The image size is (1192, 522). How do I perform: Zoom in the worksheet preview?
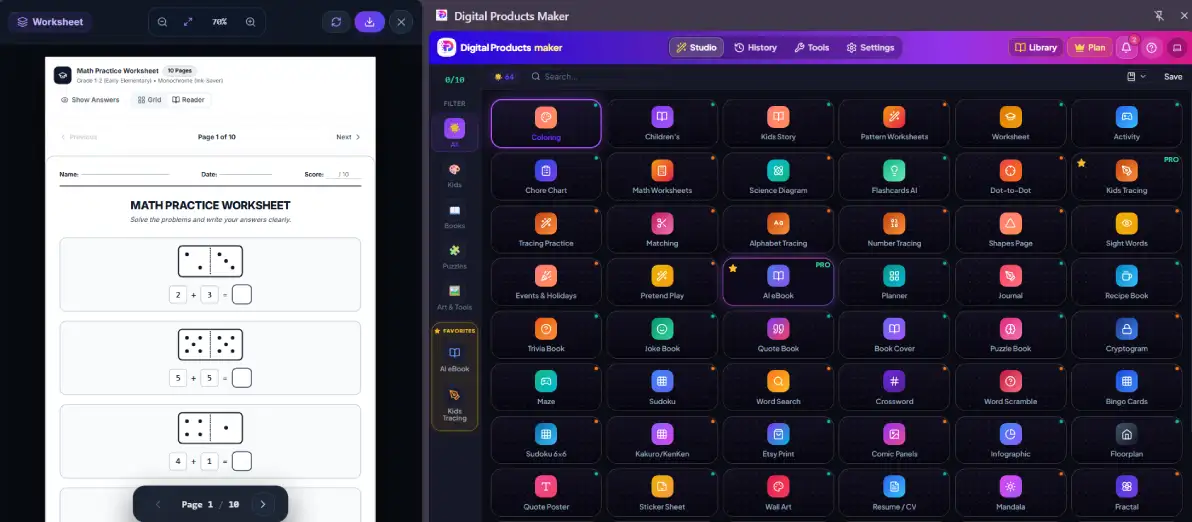251,22
